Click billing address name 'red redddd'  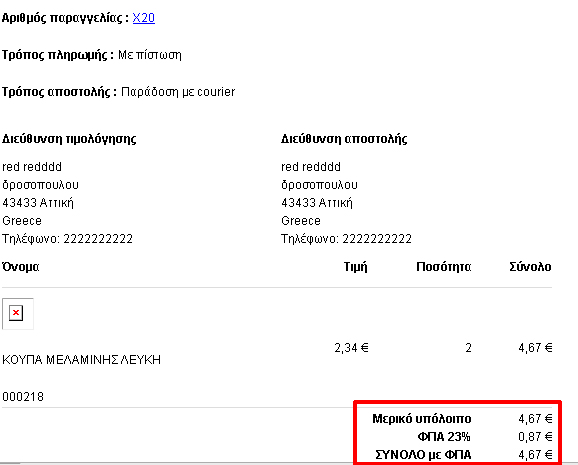click(32, 167)
